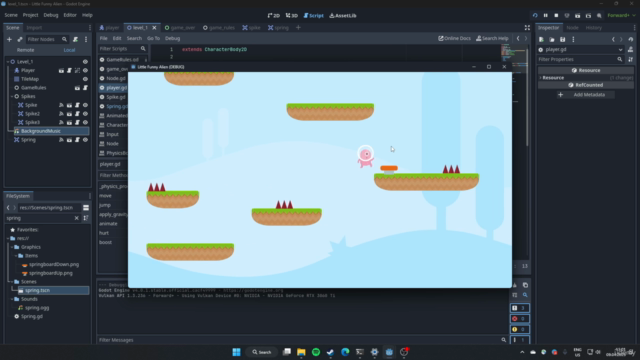Open script attached to Player node
Image resolution: width=640 pixels, height=360 pixels.
coord(69,70)
